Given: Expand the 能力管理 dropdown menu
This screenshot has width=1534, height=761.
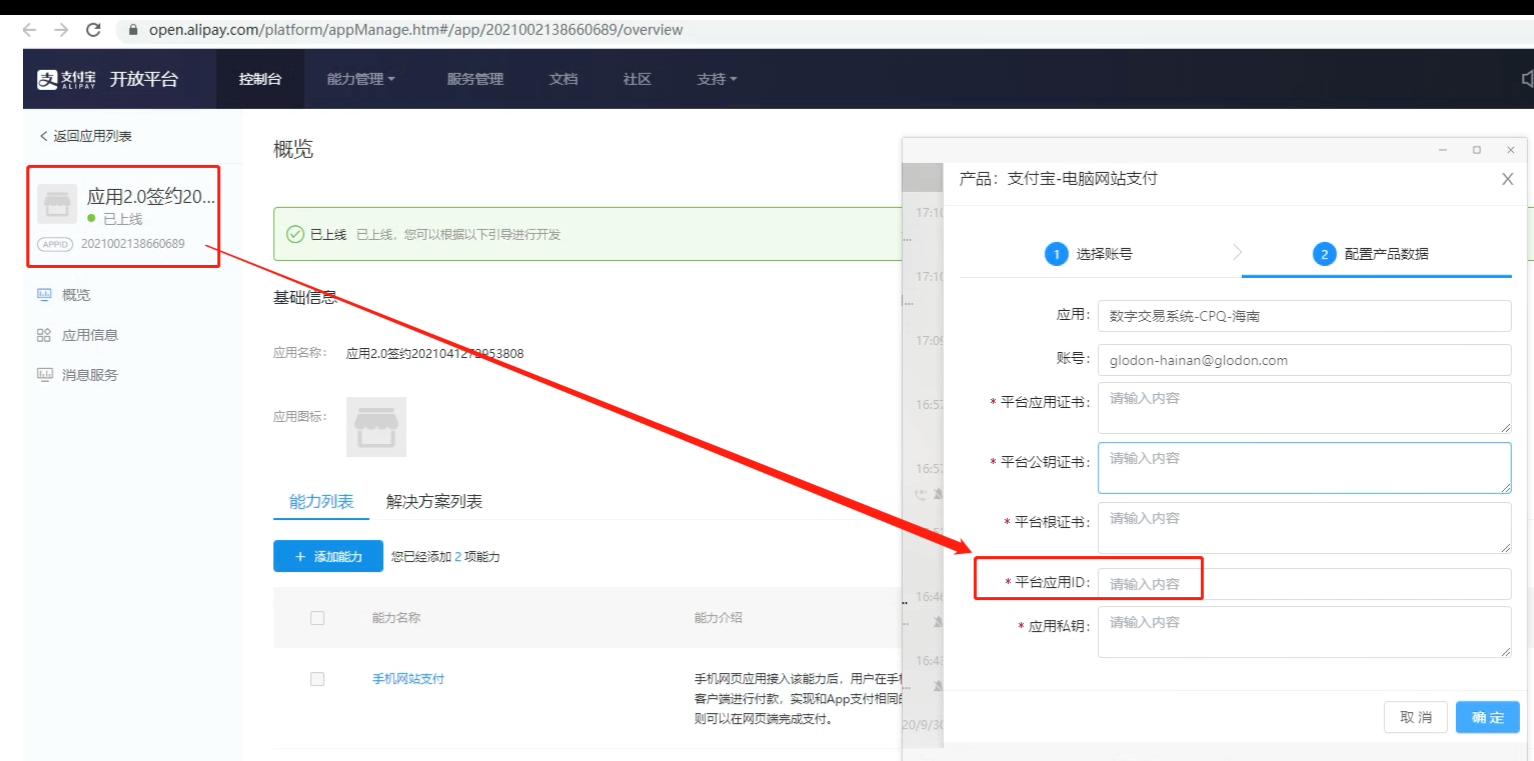Looking at the screenshot, I should point(361,79).
